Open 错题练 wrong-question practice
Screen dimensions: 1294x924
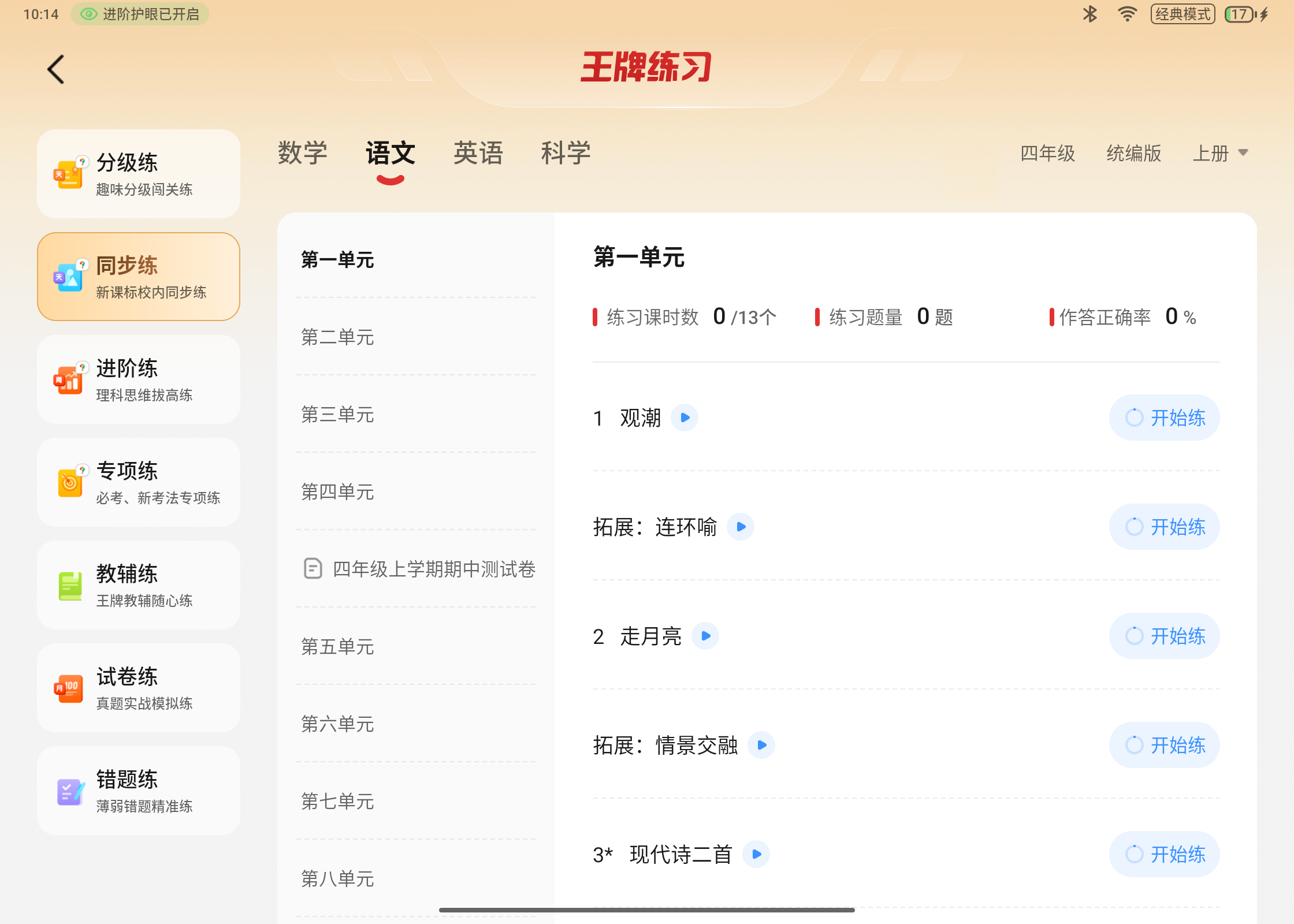tap(139, 791)
